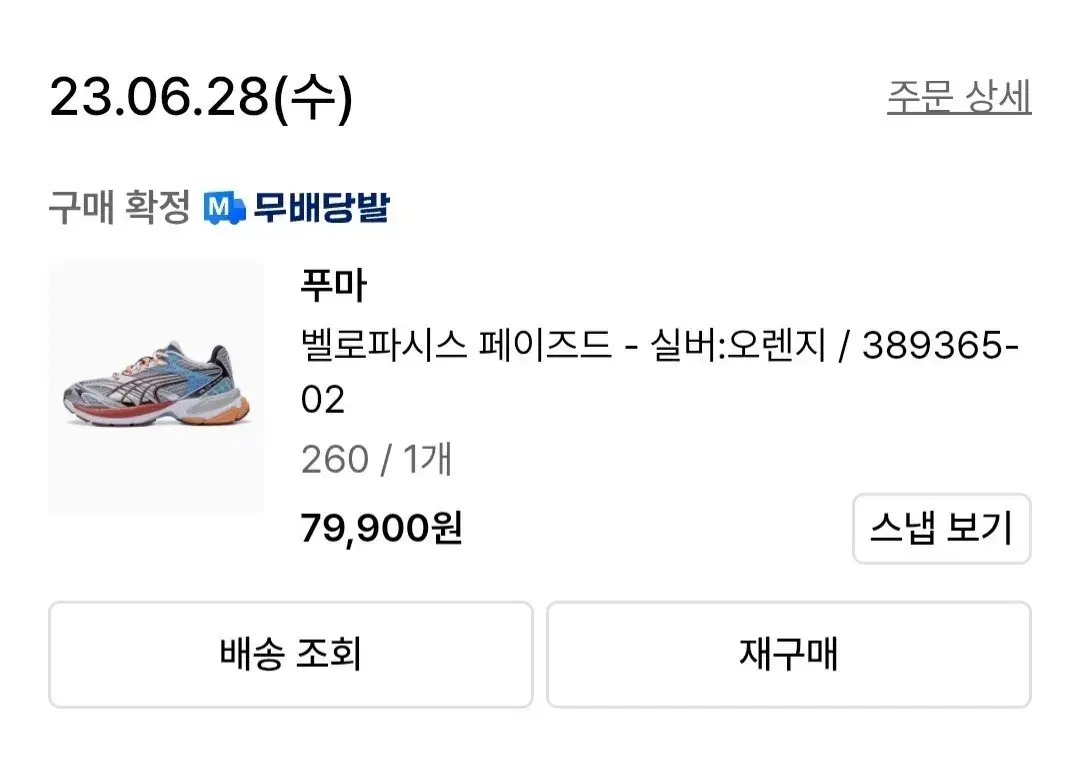Tap the 무배당발 free shipping badge

point(320,208)
